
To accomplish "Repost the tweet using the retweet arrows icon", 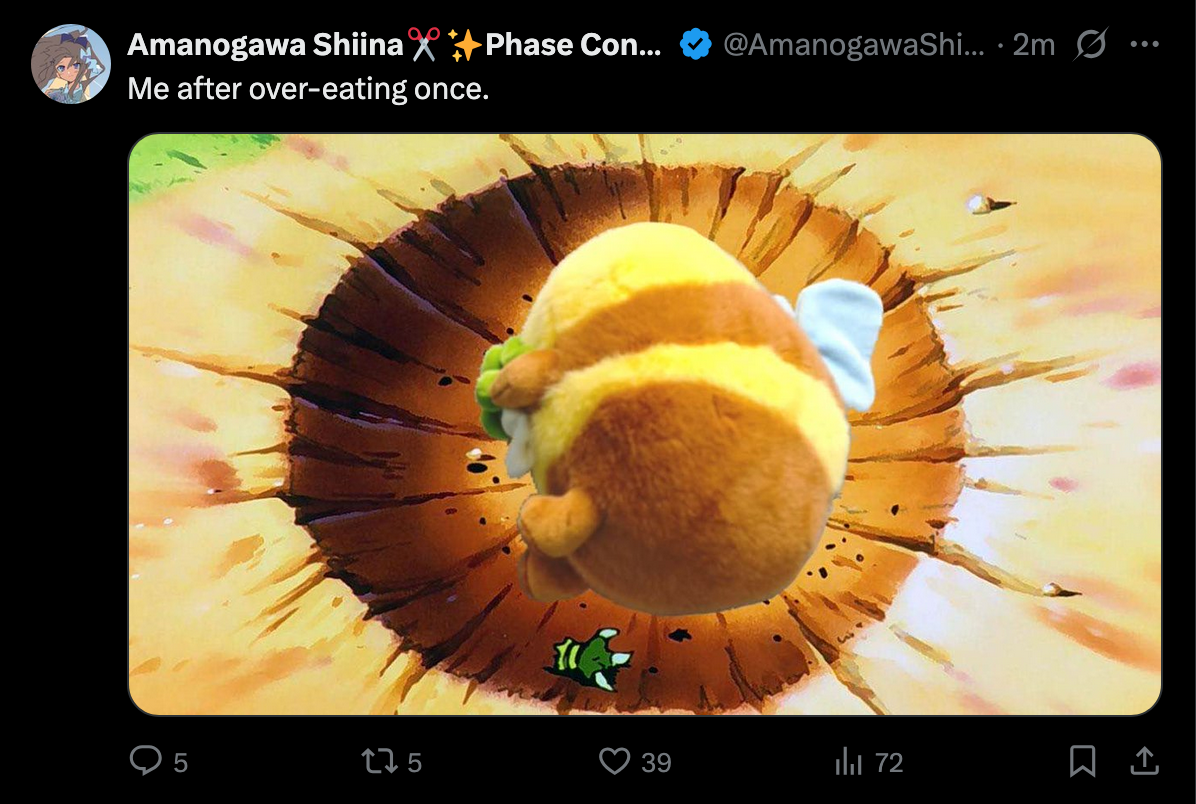I will (379, 761).
